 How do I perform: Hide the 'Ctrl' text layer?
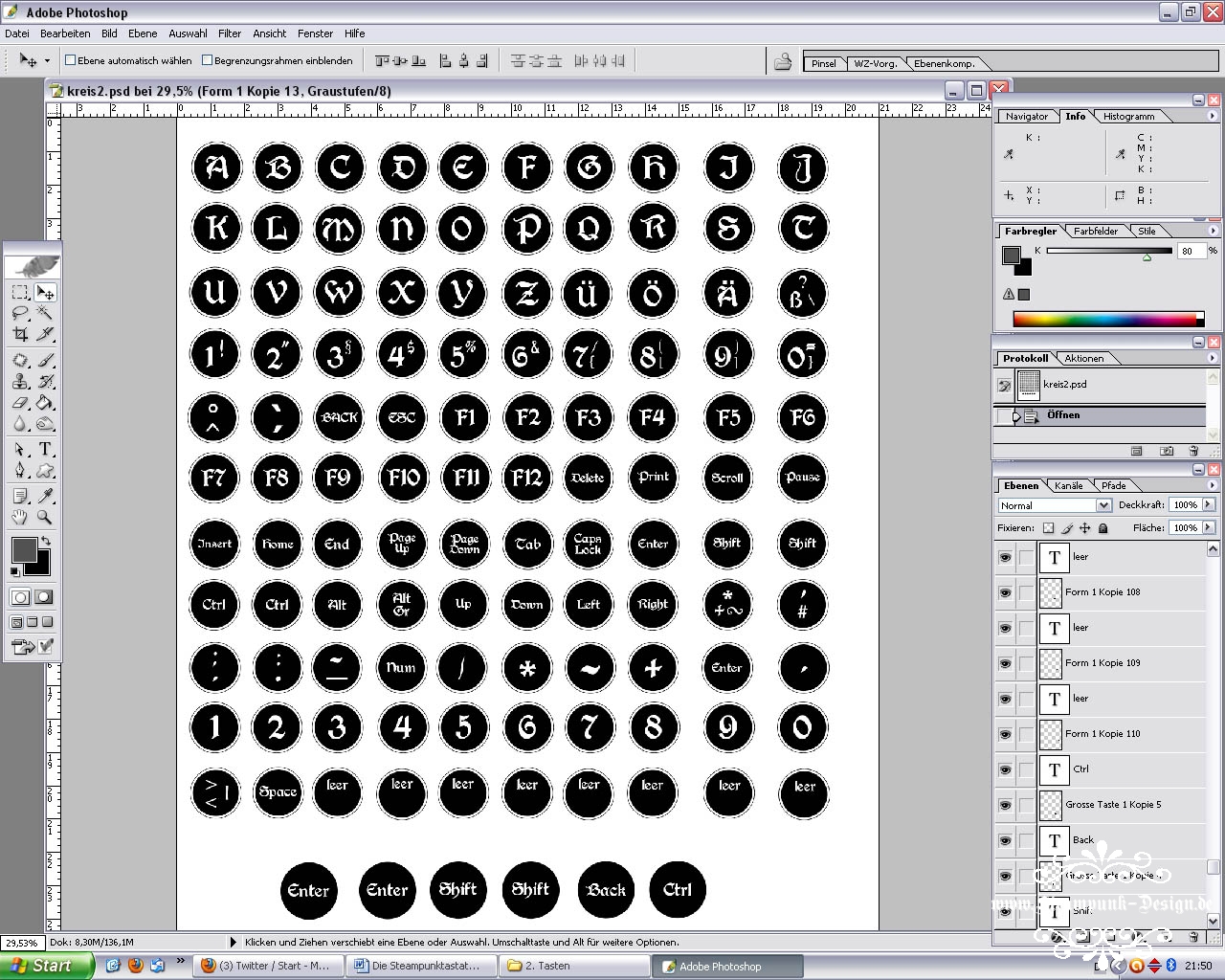(x=1005, y=769)
